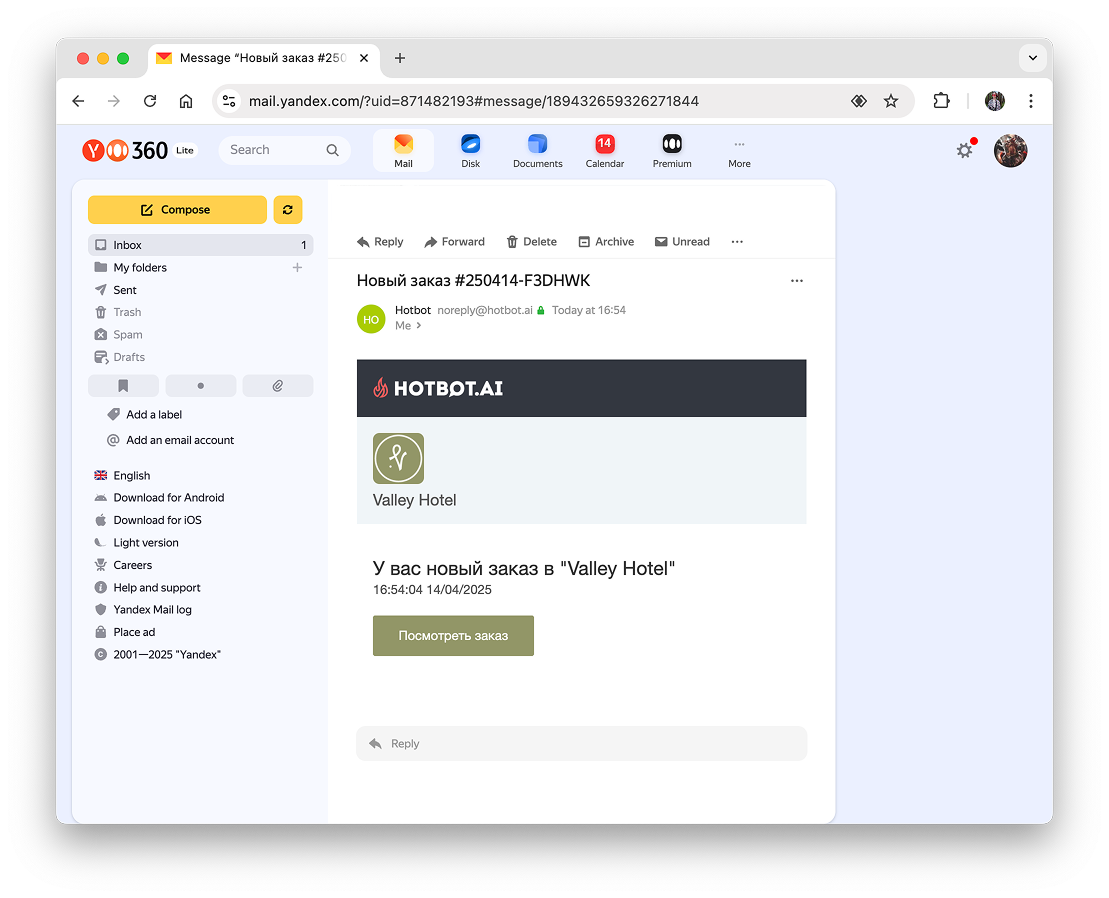
Task: Open the Calendar service
Action: click(605, 151)
